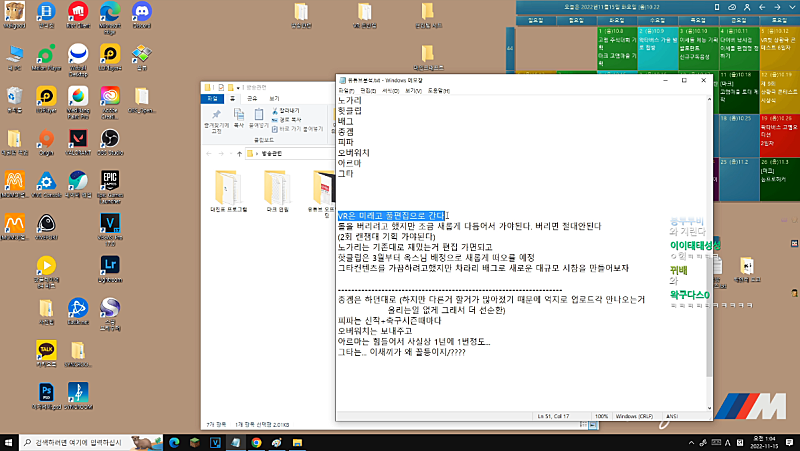Go to previous month in calendar widget
Screen dimensions: 800x451
point(762,7)
